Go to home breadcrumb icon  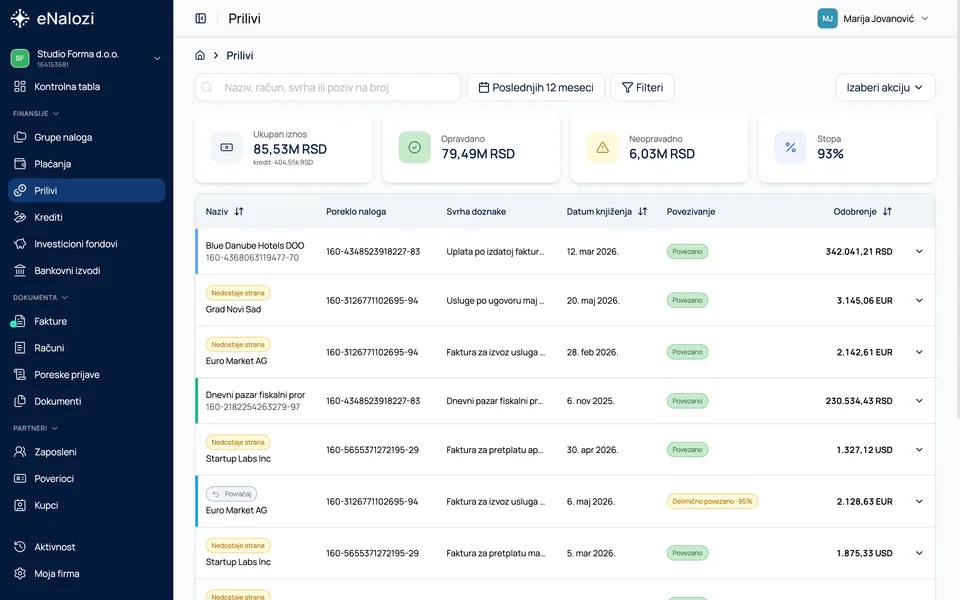tap(200, 55)
